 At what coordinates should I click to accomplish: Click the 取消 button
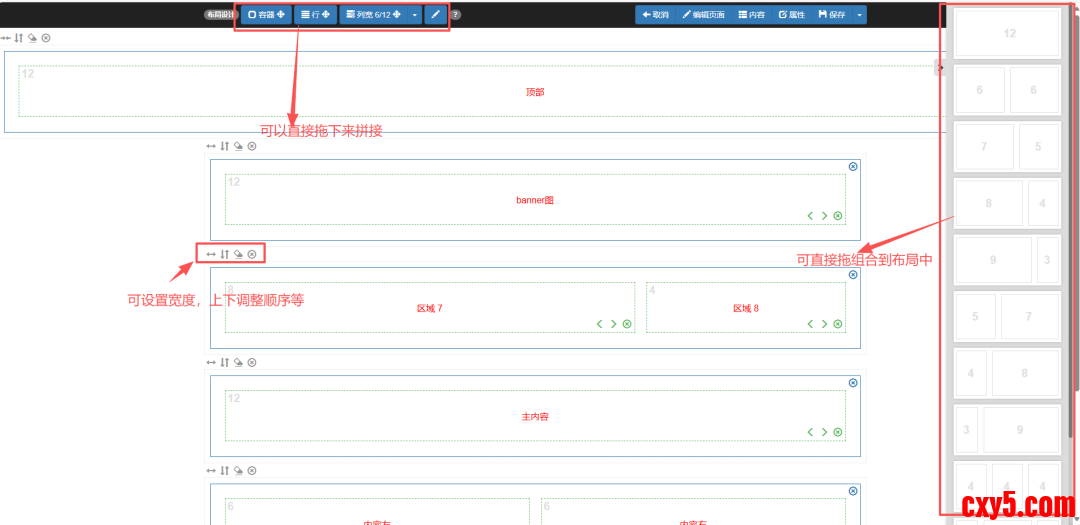(655, 15)
